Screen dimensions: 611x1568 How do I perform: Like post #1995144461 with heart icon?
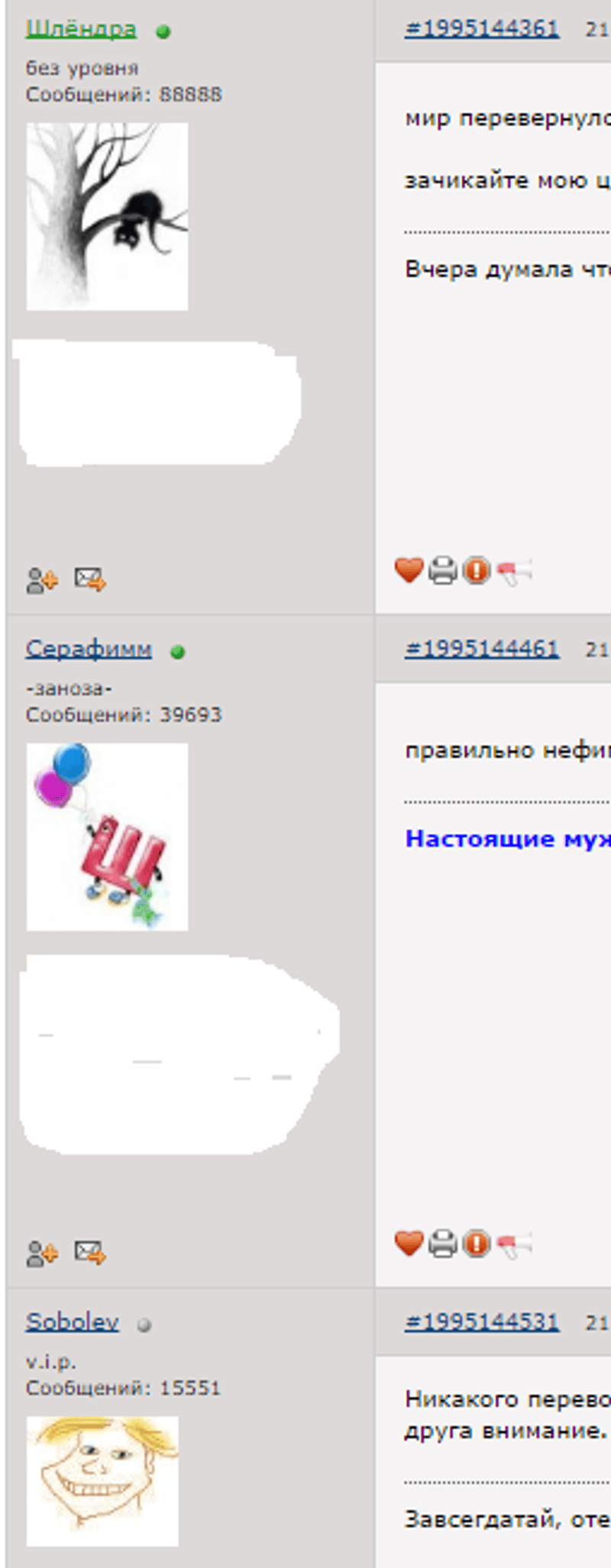pyautogui.click(x=409, y=1244)
